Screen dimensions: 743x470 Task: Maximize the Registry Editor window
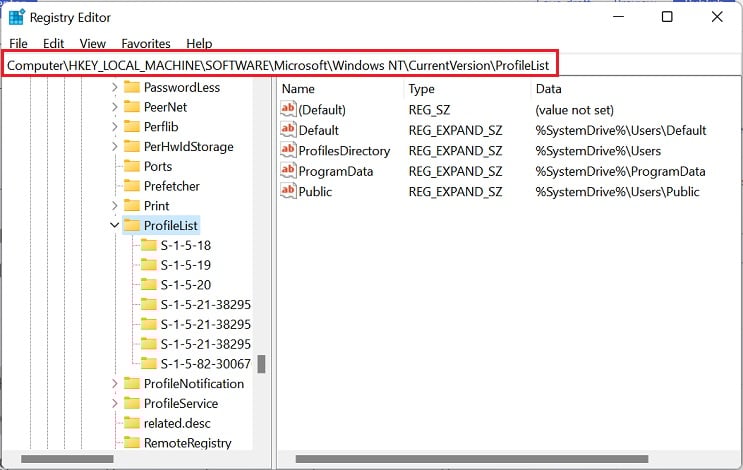pos(667,17)
